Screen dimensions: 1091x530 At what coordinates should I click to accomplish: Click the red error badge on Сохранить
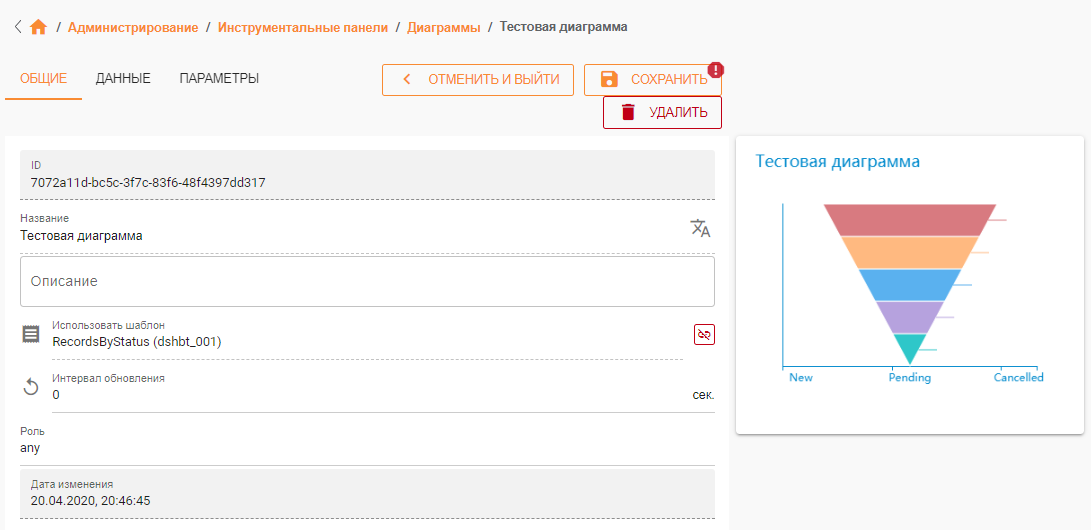pyautogui.click(x=716, y=70)
